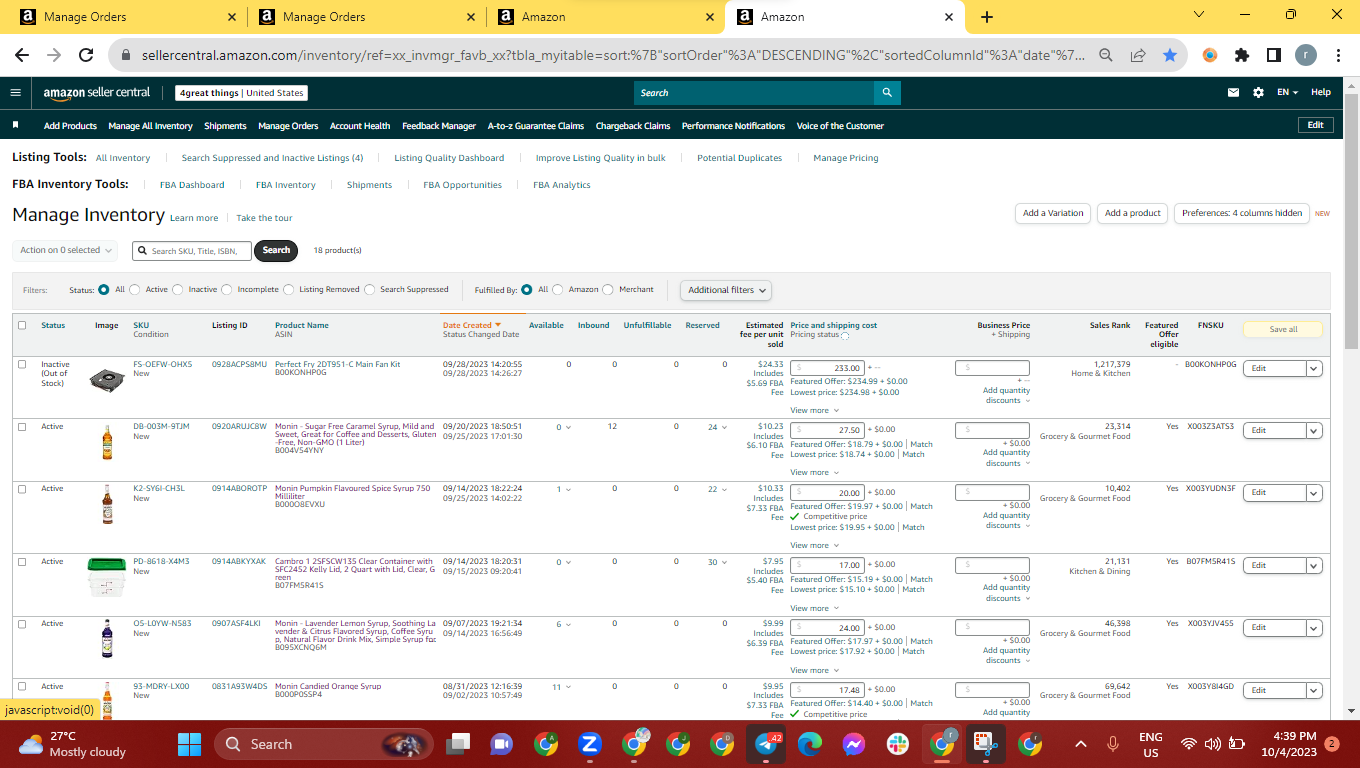Open Preferences: 4 columns hidden
The image size is (1360, 768).
coord(1242,213)
